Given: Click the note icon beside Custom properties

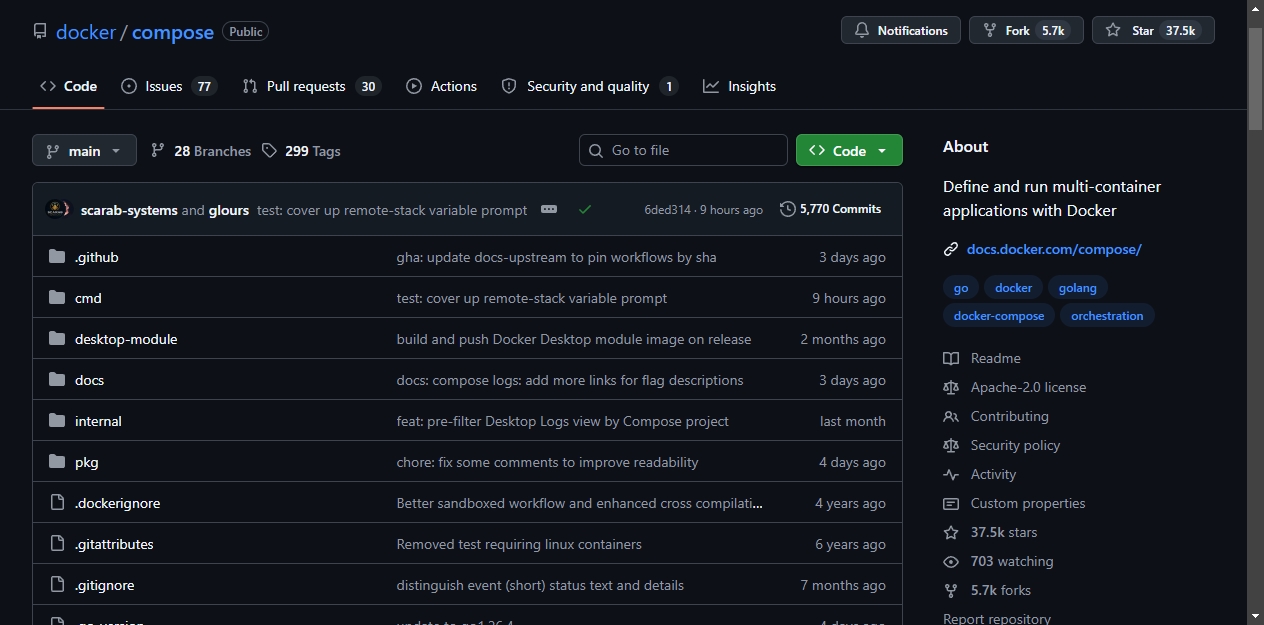Looking at the screenshot, I should (951, 503).
